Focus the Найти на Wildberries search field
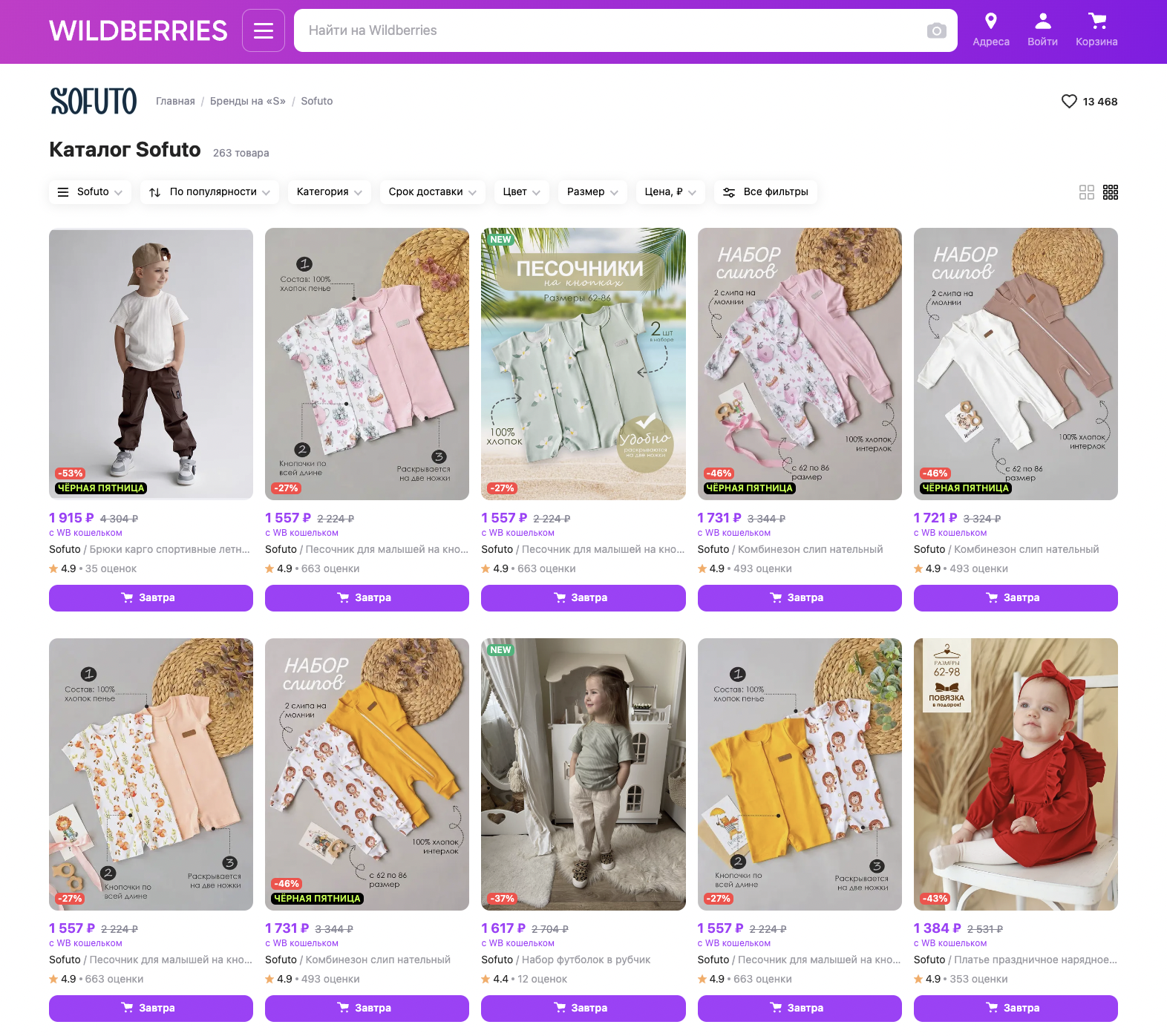Viewport: 1167px width, 1036px height. point(609,30)
